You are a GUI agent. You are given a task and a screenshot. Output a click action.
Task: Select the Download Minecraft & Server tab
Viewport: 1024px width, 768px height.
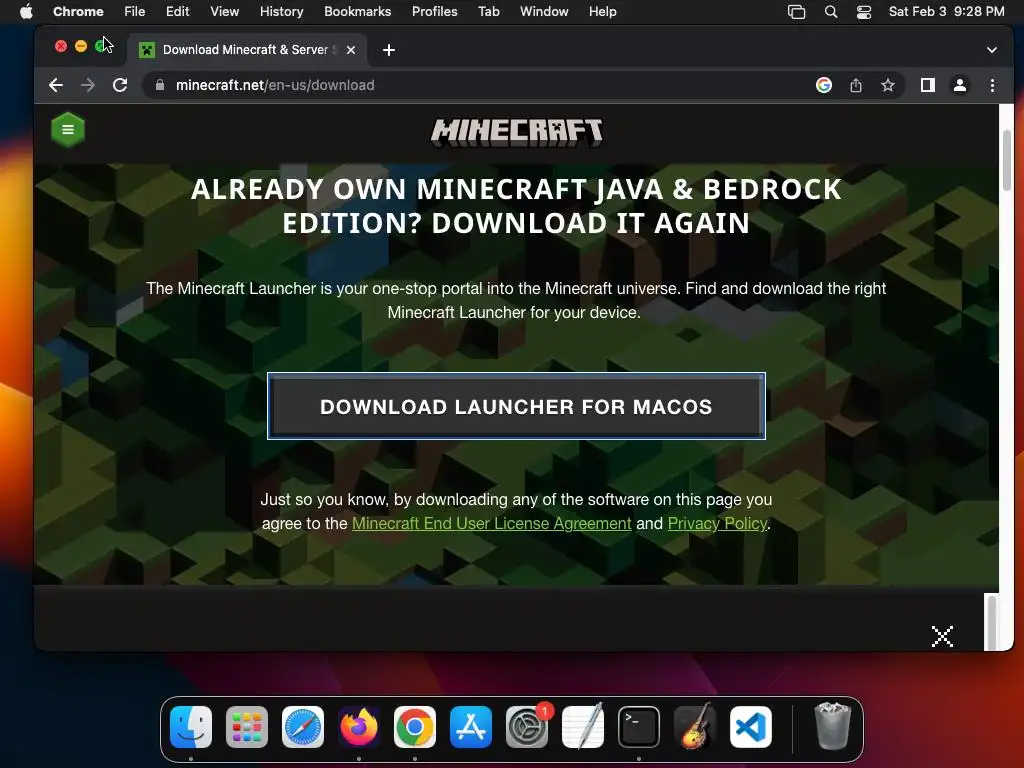click(247, 50)
